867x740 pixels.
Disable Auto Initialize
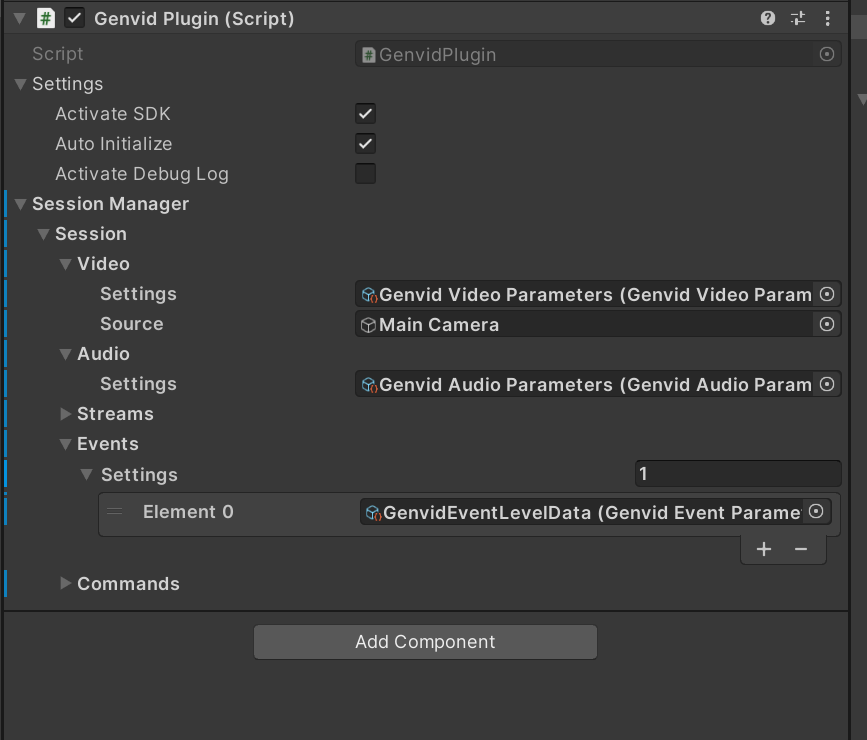(365, 143)
